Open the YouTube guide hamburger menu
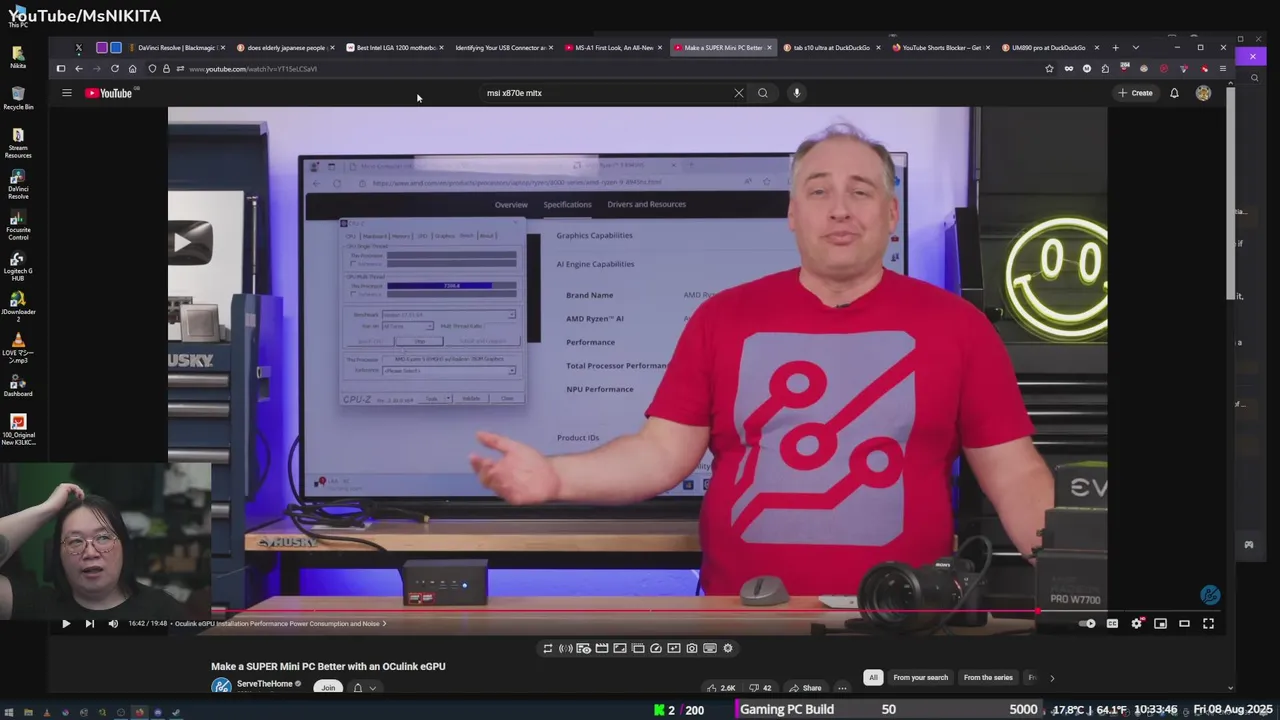Image resolution: width=1280 pixels, height=720 pixels. [67, 93]
